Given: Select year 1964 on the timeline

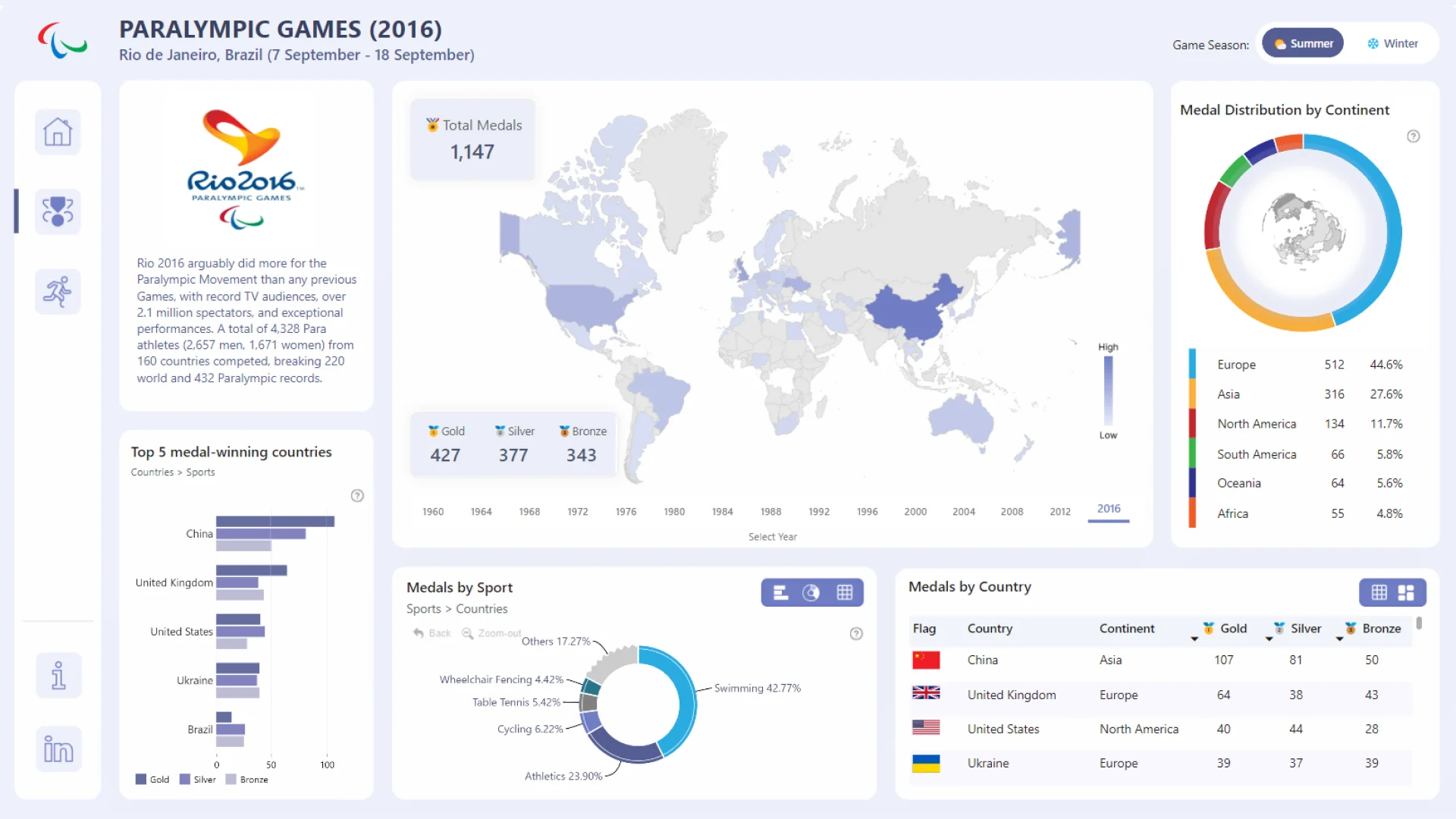Looking at the screenshot, I should pyautogui.click(x=481, y=512).
